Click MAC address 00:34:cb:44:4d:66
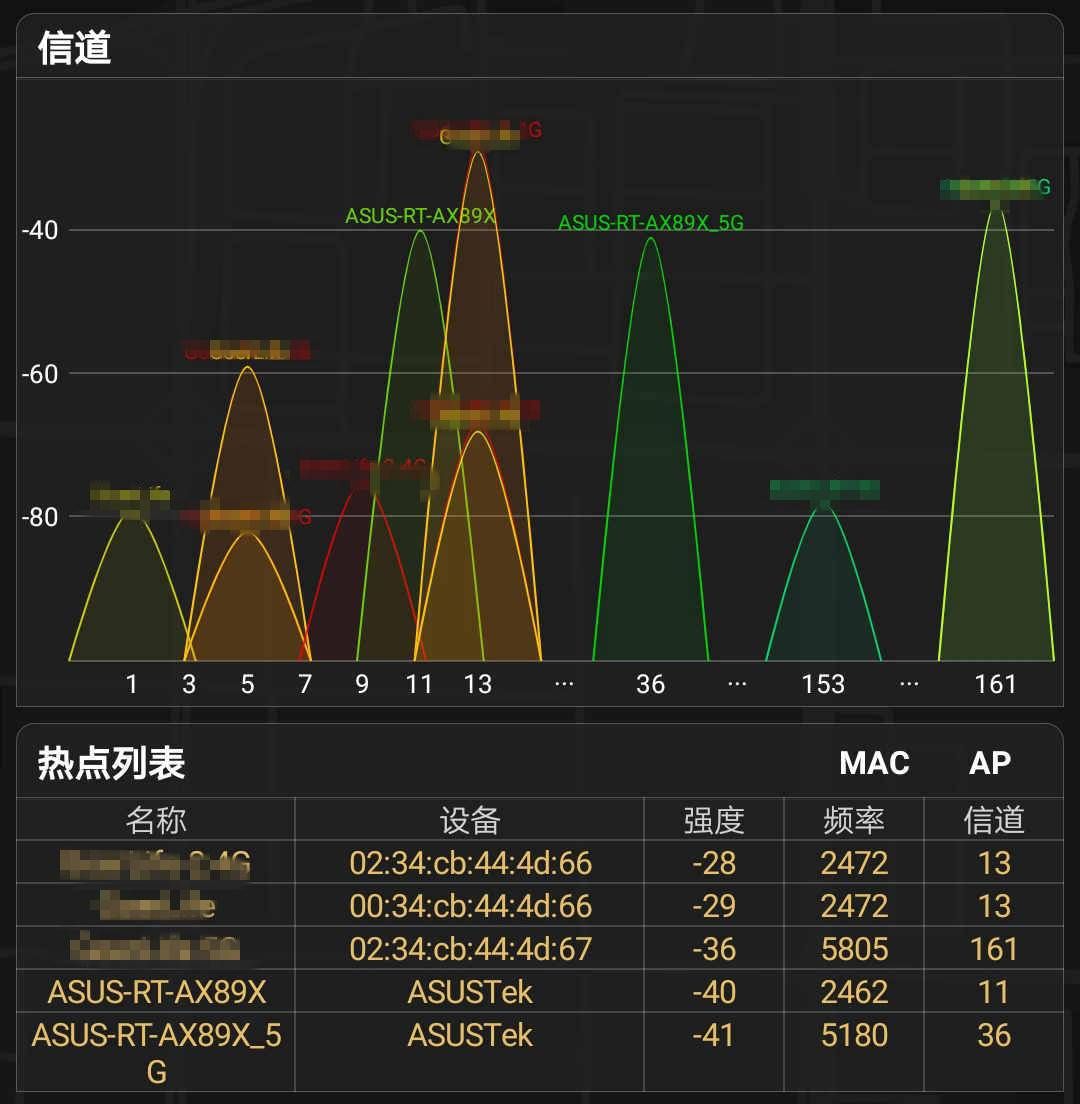 pos(470,906)
